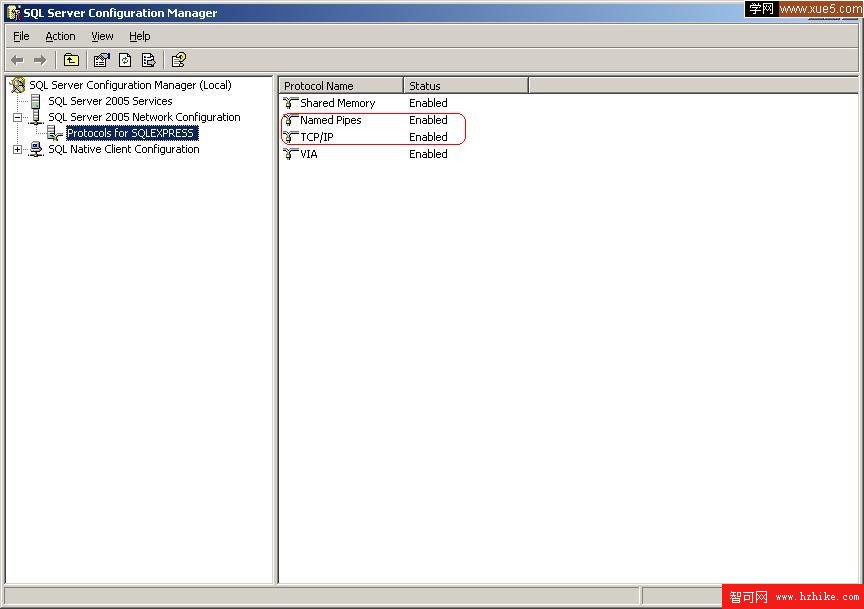The image size is (864, 609).
Task: Click the Back arrow toolbar icon
Action: tap(18, 60)
